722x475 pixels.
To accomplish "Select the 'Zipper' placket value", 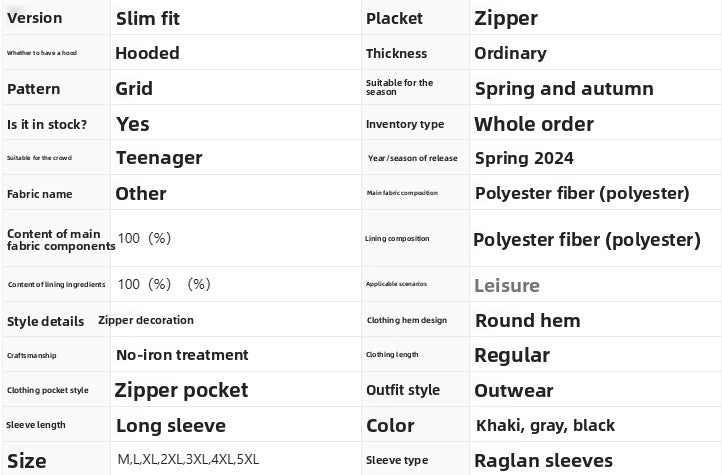I will (506, 18).
